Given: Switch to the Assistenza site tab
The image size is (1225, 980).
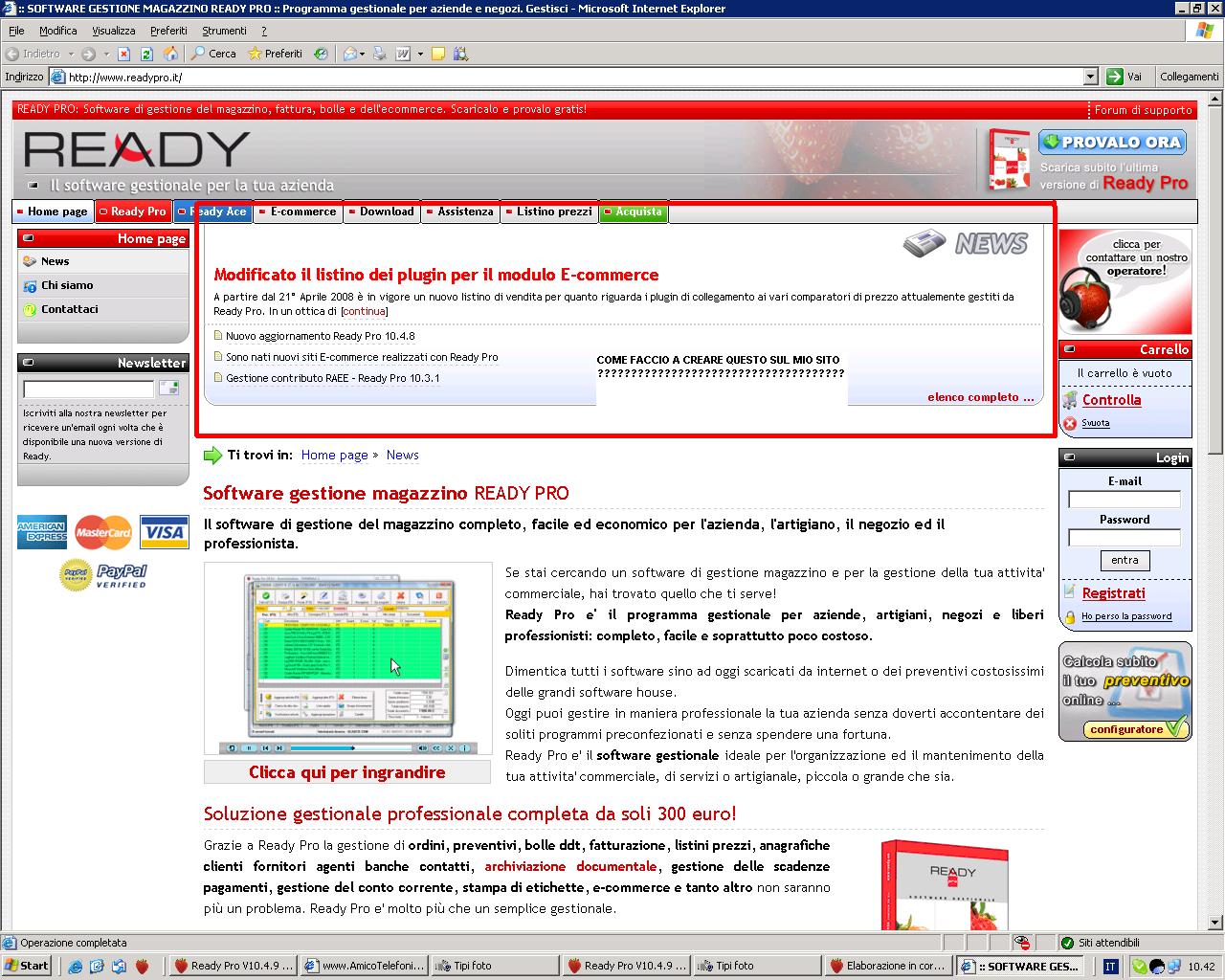Looking at the screenshot, I should (x=460, y=212).
